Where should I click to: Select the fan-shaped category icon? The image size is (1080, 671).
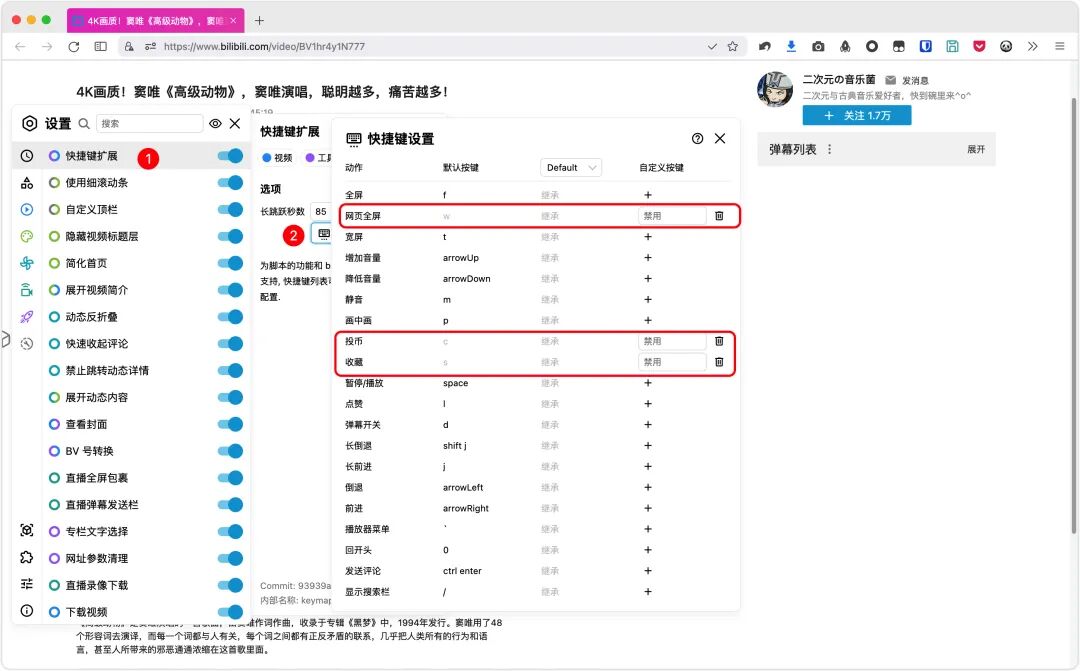(27, 263)
